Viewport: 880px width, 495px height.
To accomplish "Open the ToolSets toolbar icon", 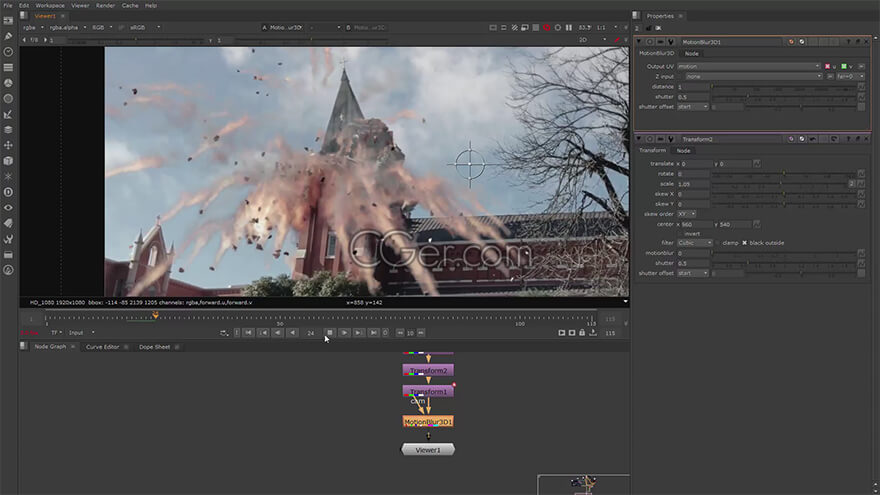I will pyautogui.click(x=8, y=239).
